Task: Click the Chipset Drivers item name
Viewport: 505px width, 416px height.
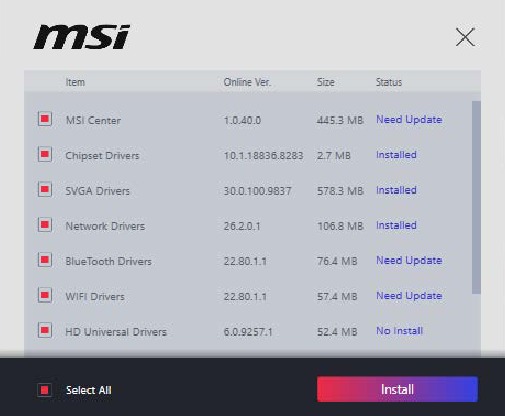Action: tap(102, 156)
